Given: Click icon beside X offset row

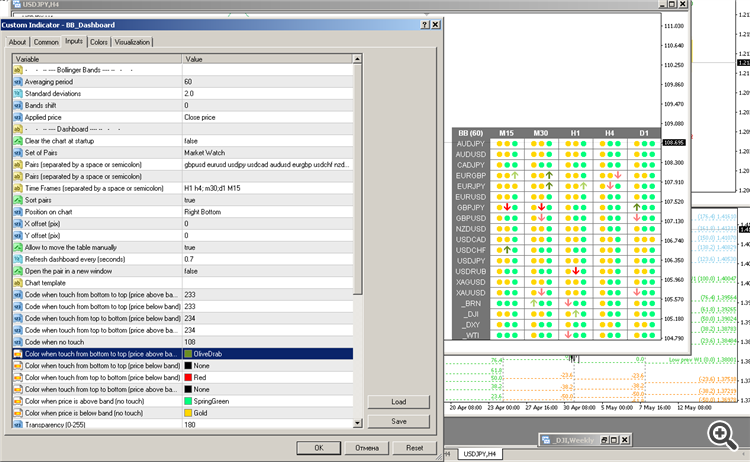Looking at the screenshot, I should coord(18,224).
